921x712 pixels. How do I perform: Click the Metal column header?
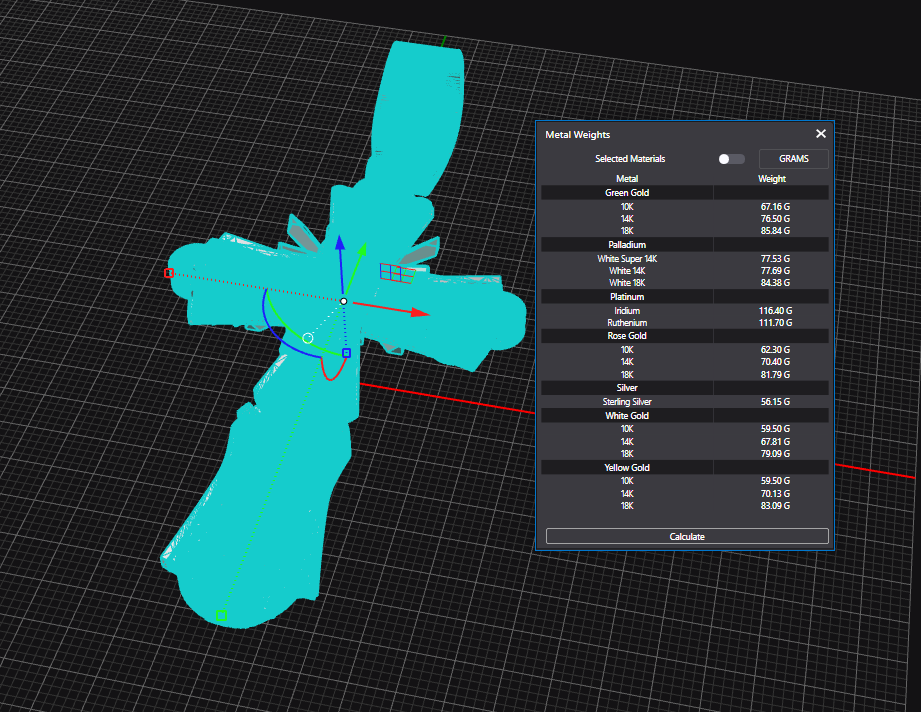click(627, 179)
